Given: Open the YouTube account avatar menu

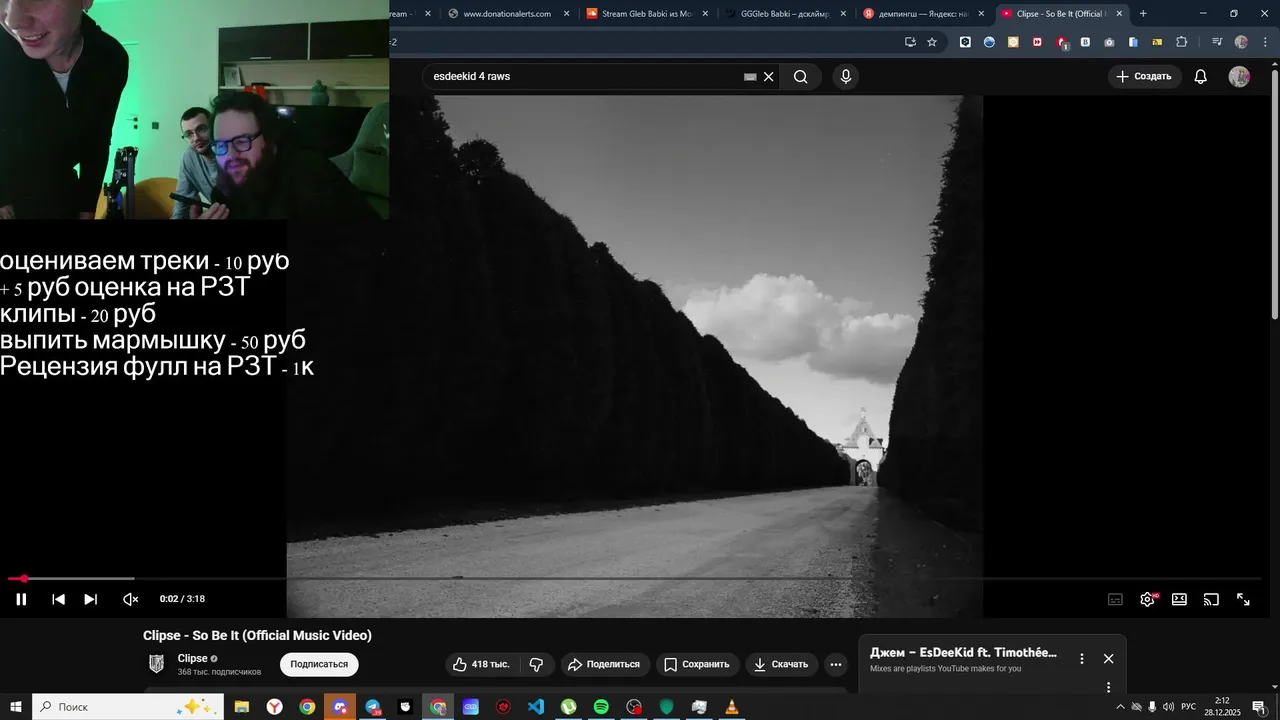Looking at the screenshot, I should (1239, 77).
